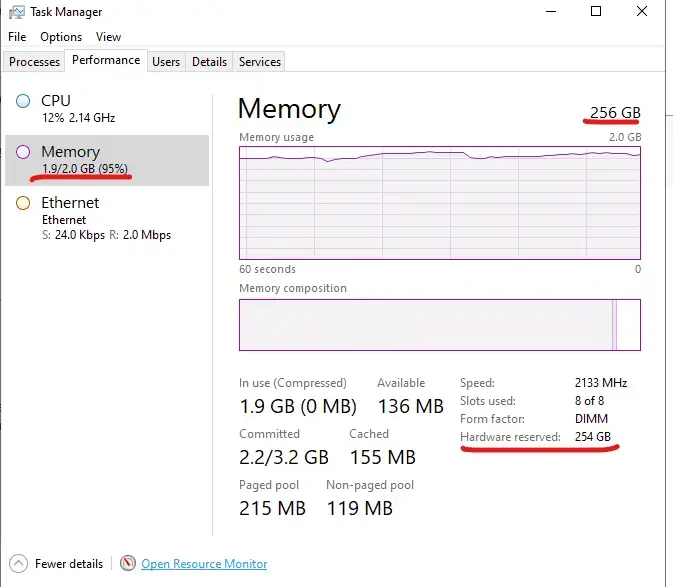Select the CPU circle icon in sidebar
673x587 pixels.
click(x=24, y=101)
